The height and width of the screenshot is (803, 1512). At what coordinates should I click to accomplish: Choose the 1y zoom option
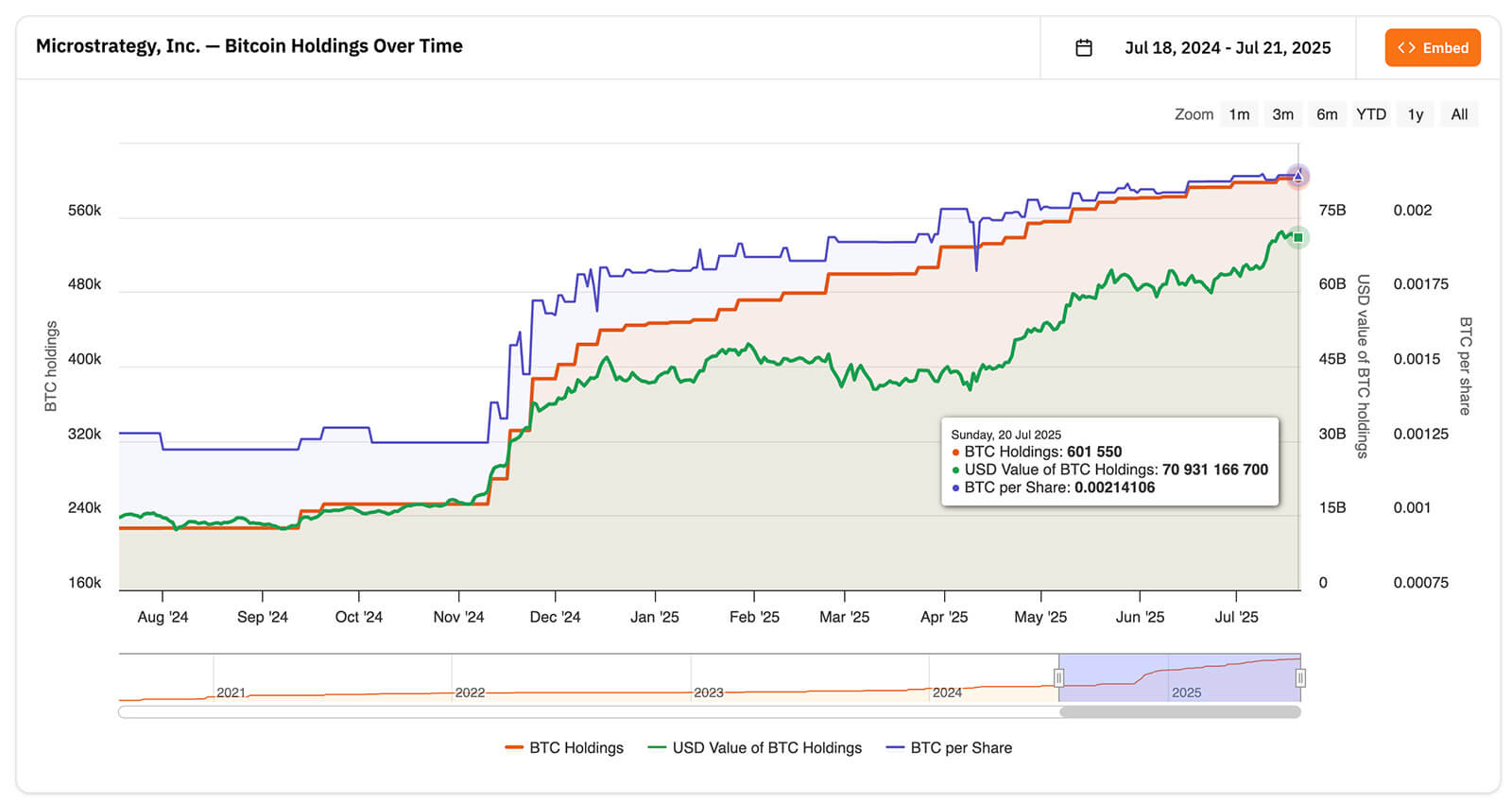(1415, 114)
